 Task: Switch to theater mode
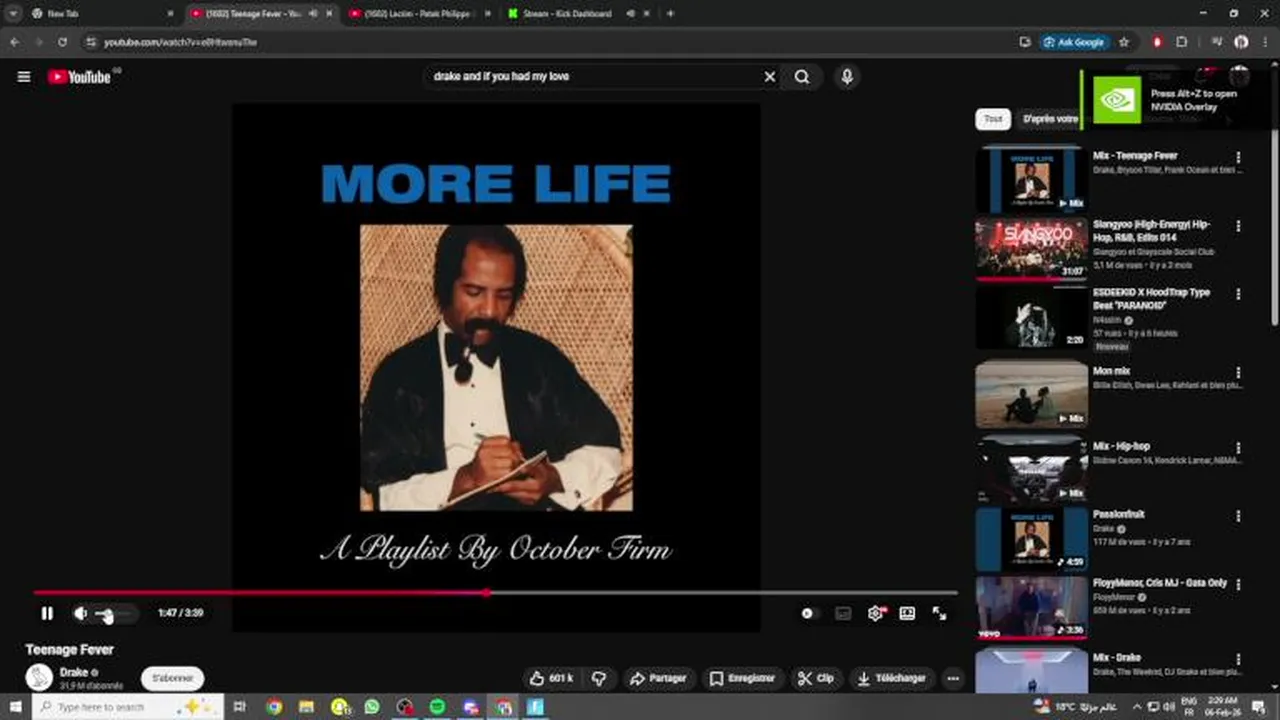907,614
